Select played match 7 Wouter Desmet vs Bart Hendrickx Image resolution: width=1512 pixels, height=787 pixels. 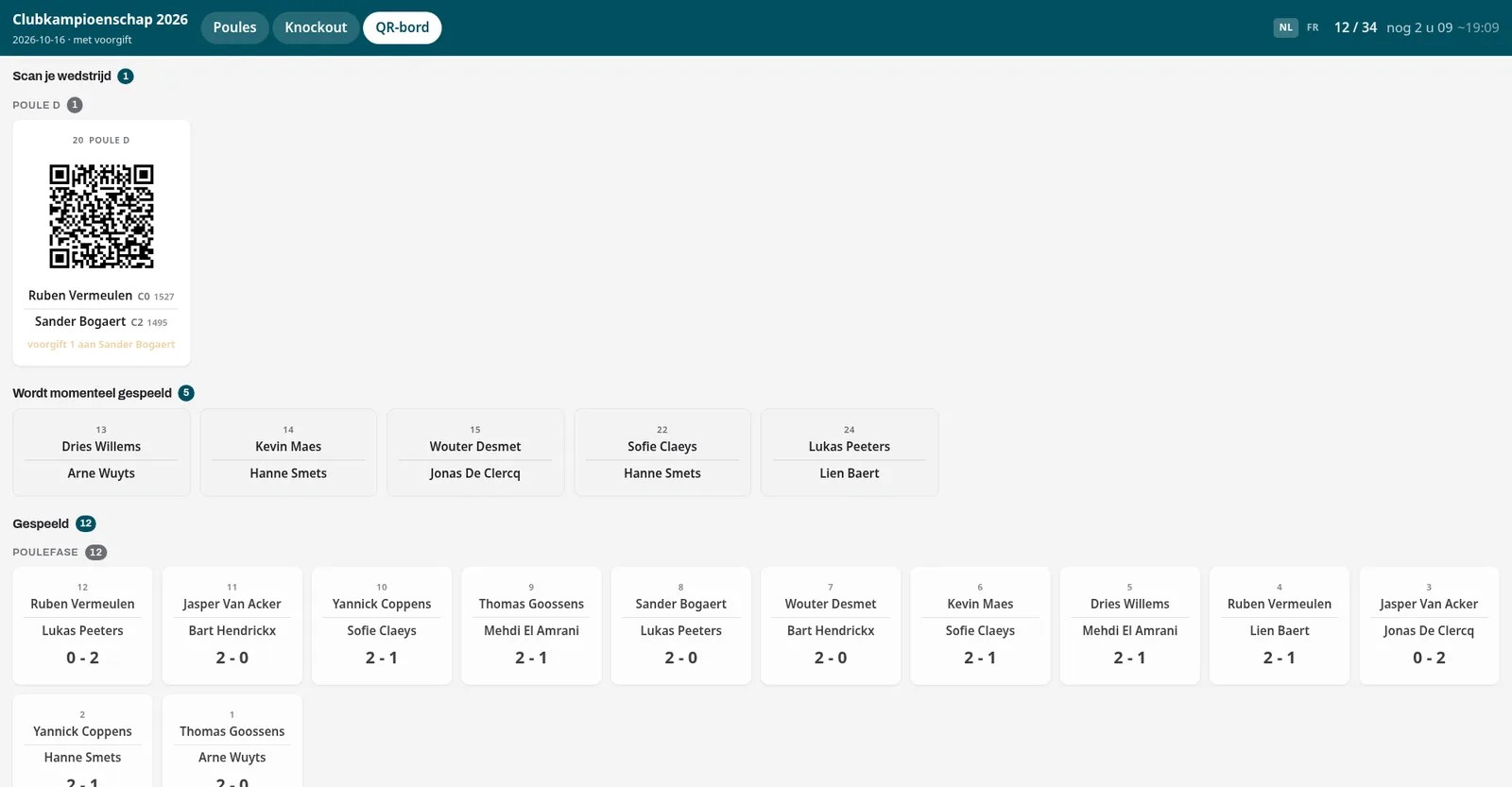pos(831,625)
